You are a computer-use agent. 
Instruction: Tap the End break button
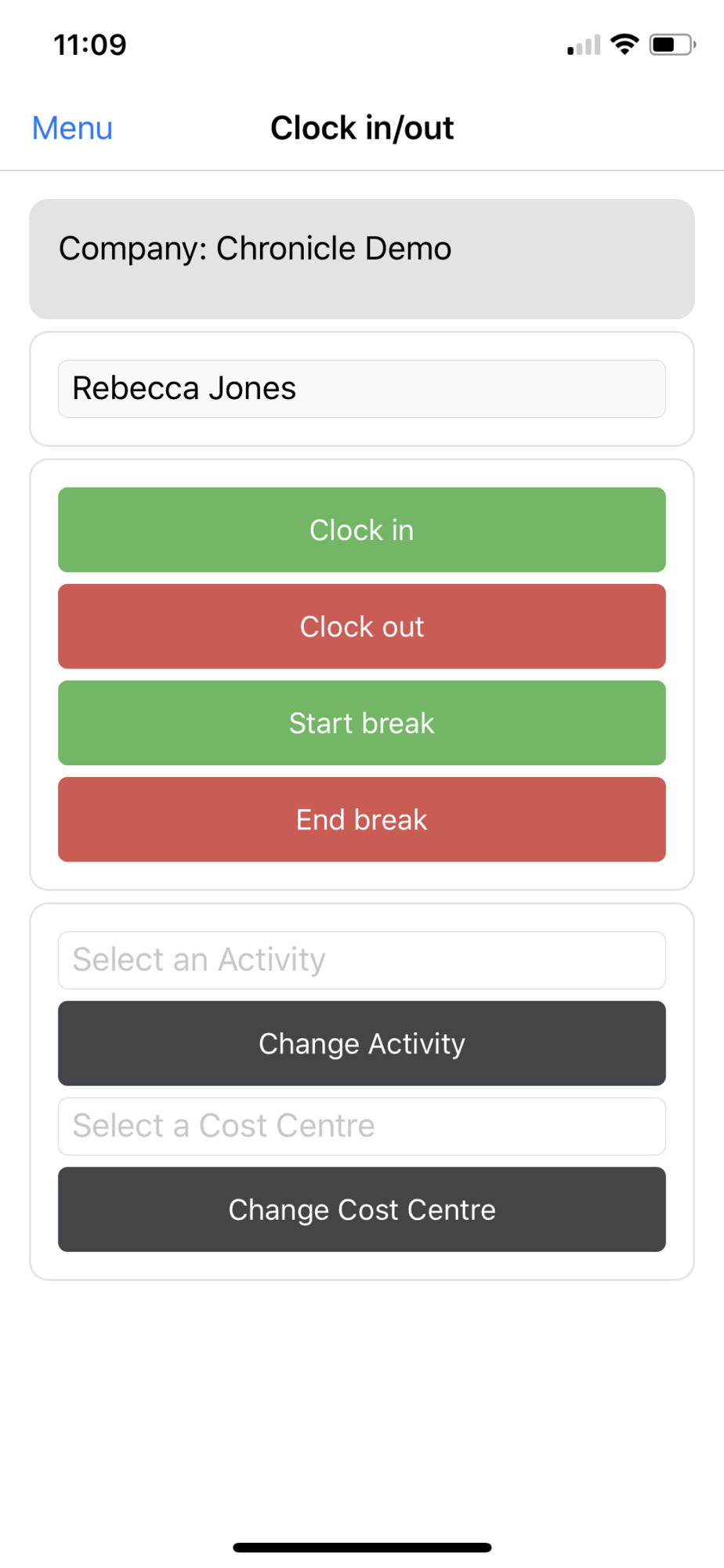click(x=362, y=819)
